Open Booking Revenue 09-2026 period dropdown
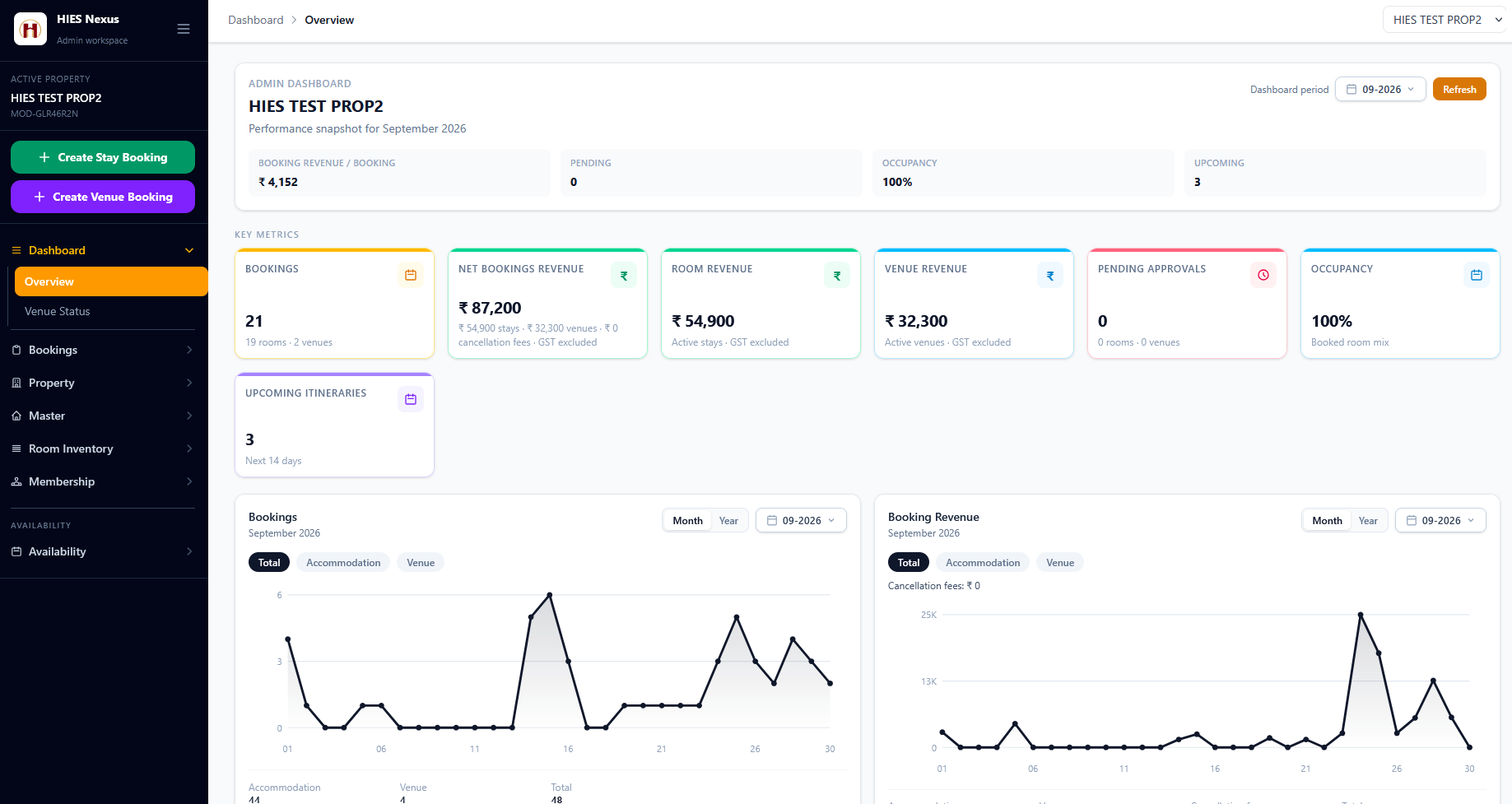This screenshot has height=804, width=1512. point(1440,520)
